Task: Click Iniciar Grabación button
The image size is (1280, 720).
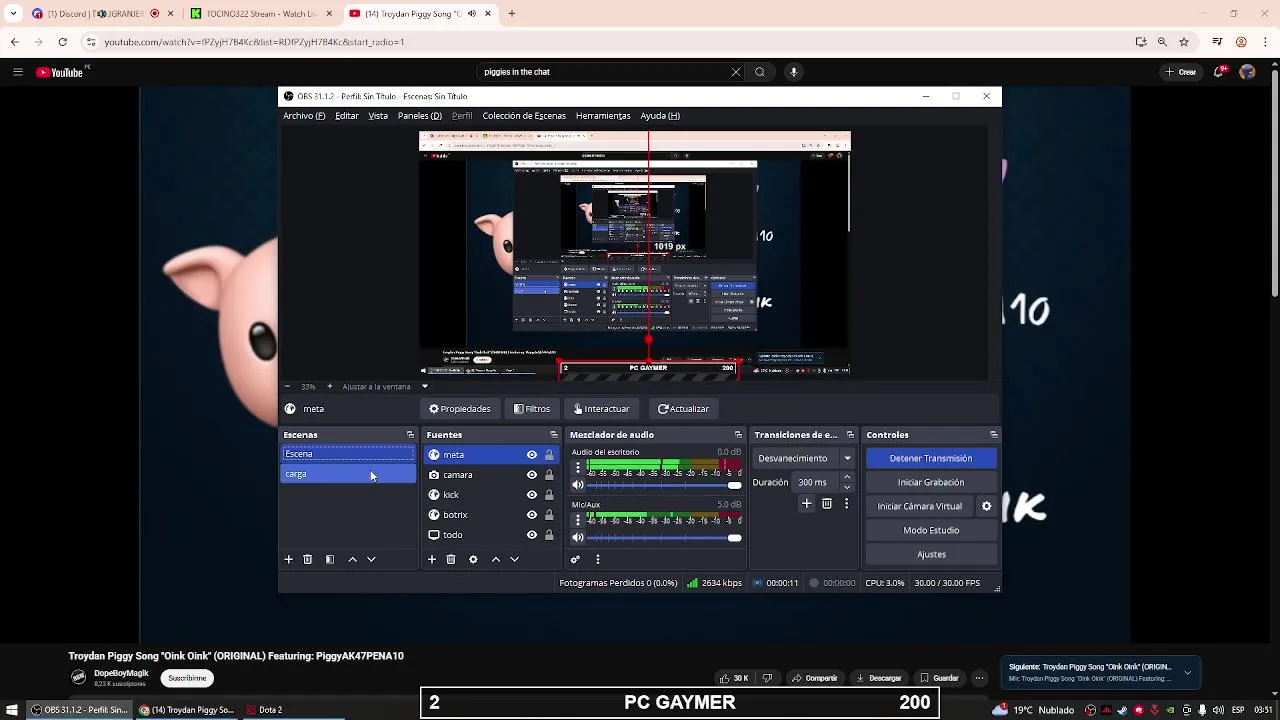Action: click(931, 482)
